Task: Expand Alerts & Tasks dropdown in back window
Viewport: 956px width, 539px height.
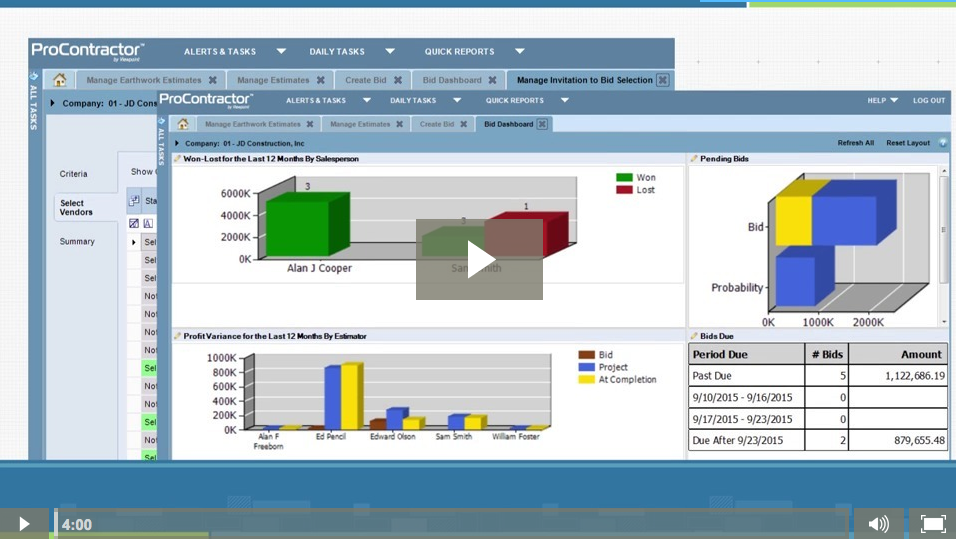Action: 281,51
